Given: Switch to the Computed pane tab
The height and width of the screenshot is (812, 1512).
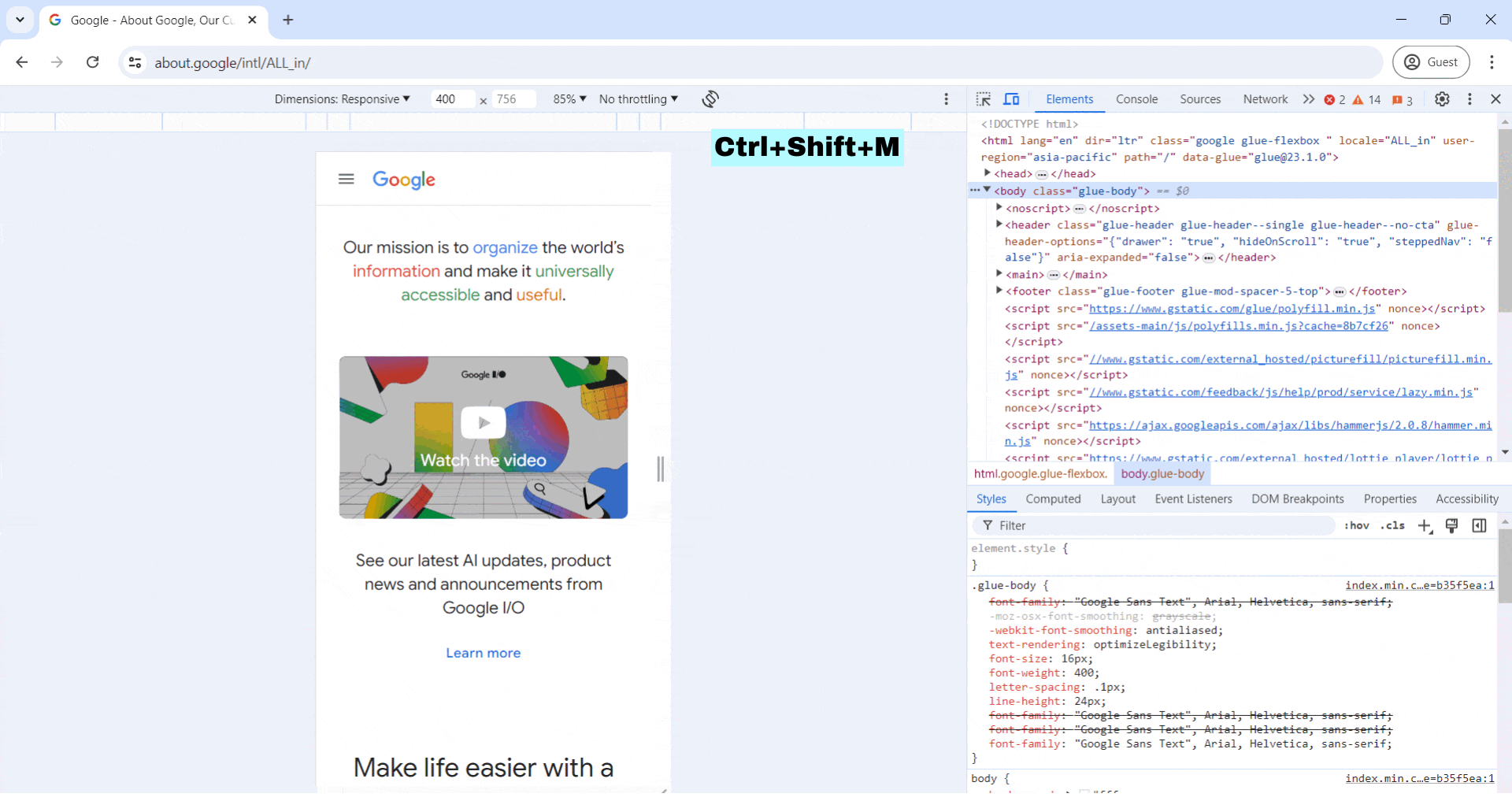Looking at the screenshot, I should pyautogui.click(x=1053, y=499).
